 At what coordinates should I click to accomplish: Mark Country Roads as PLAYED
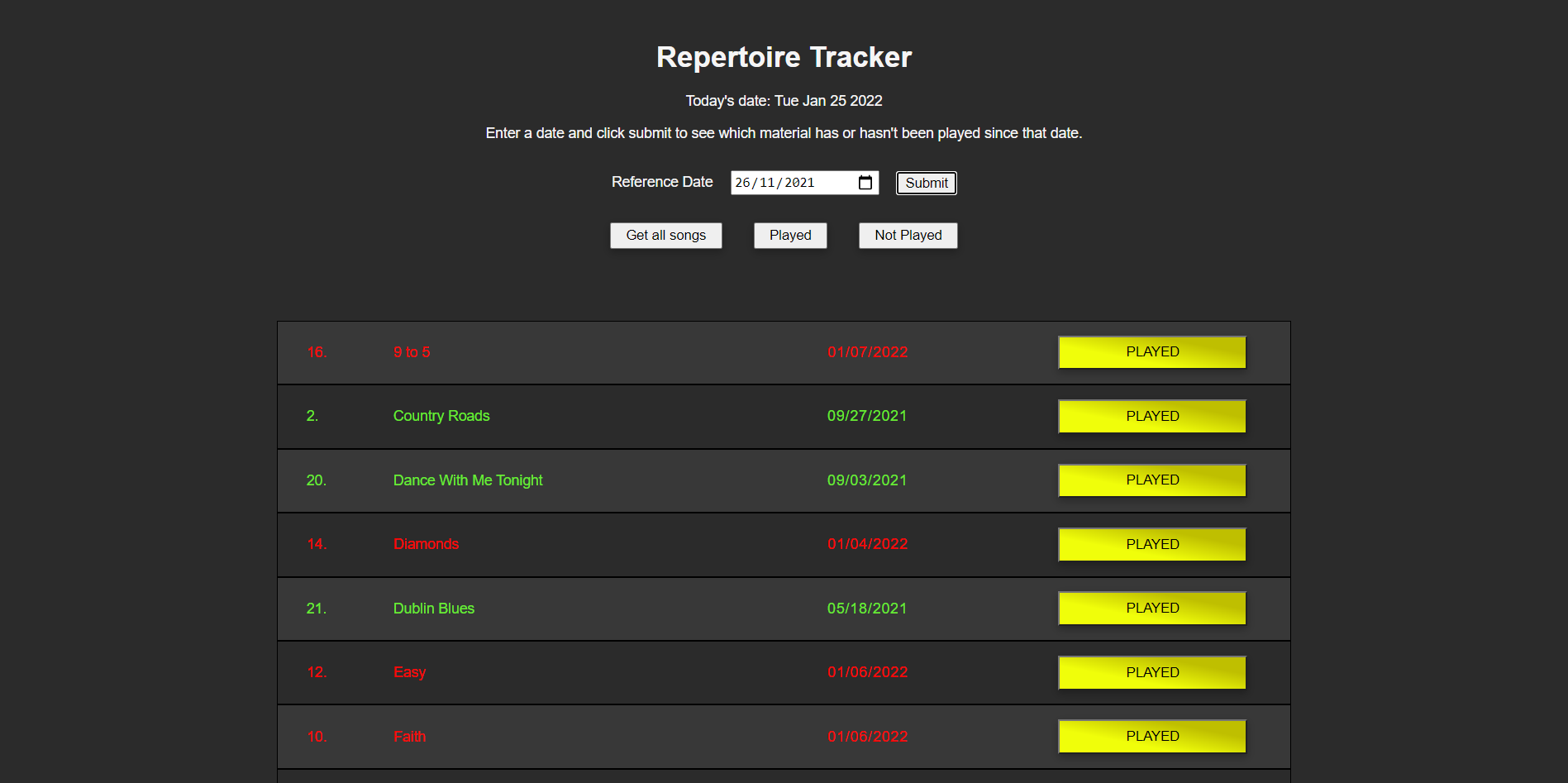click(1152, 416)
